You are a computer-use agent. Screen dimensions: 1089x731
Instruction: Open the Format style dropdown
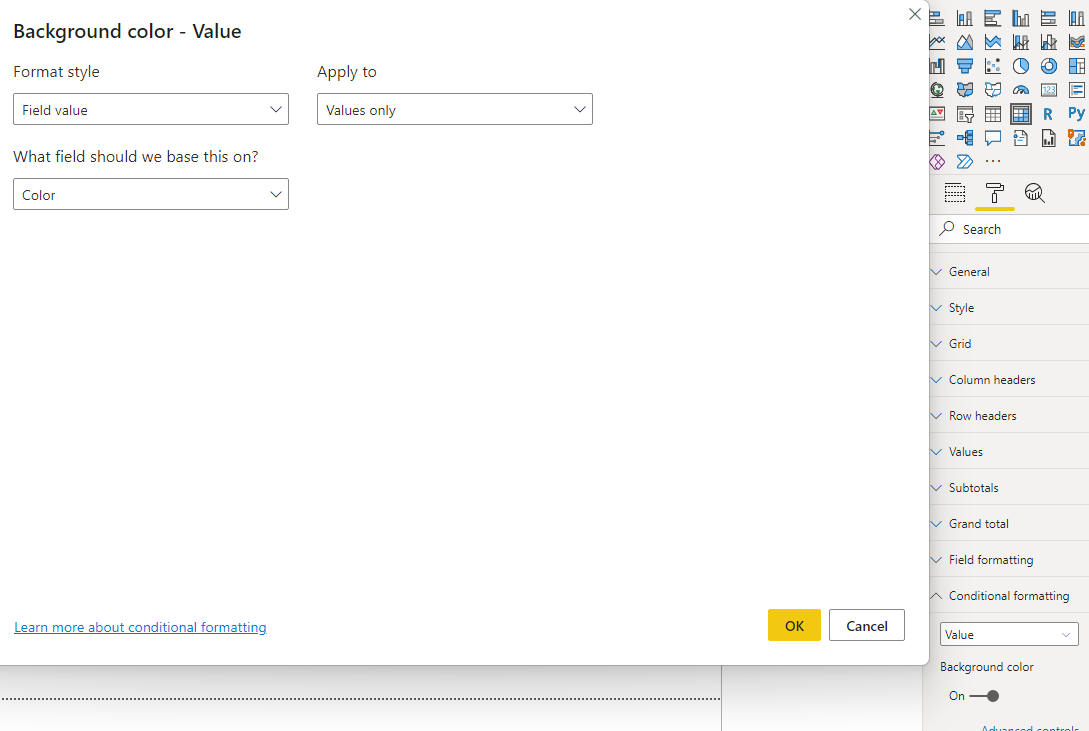[x=151, y=110]
